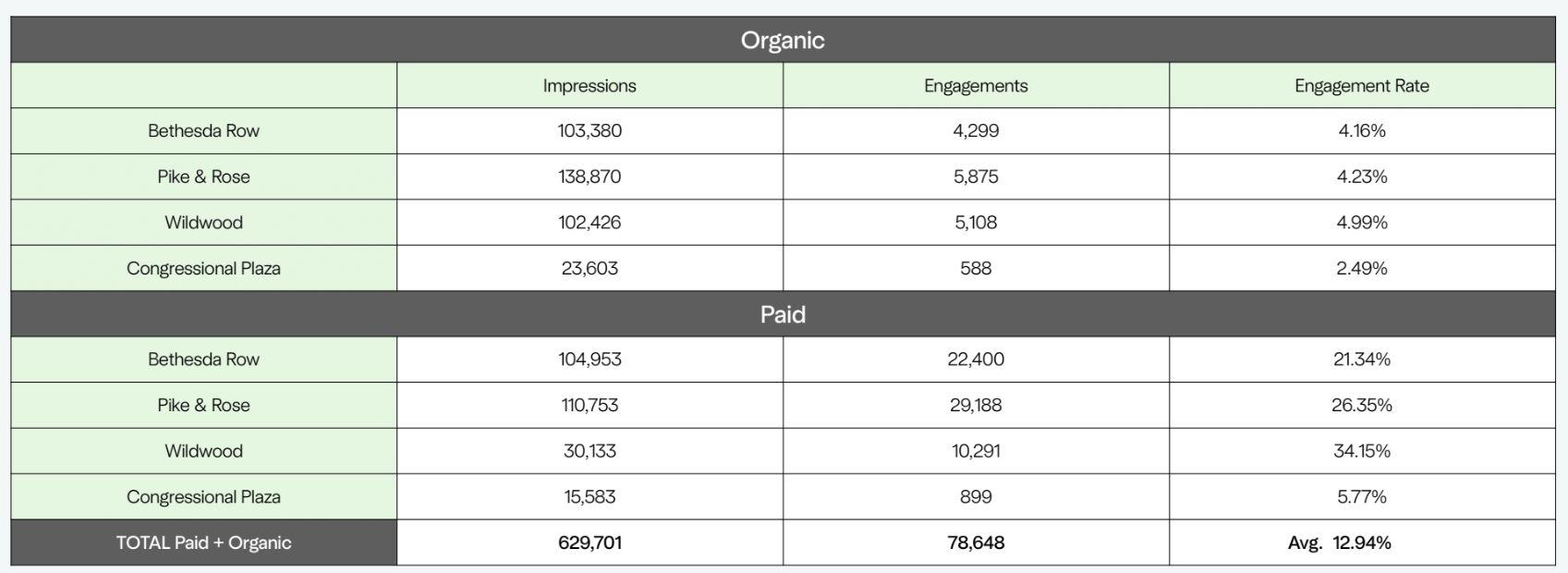Select paid Congressional Plaza row label

click(x=203, y=496)
